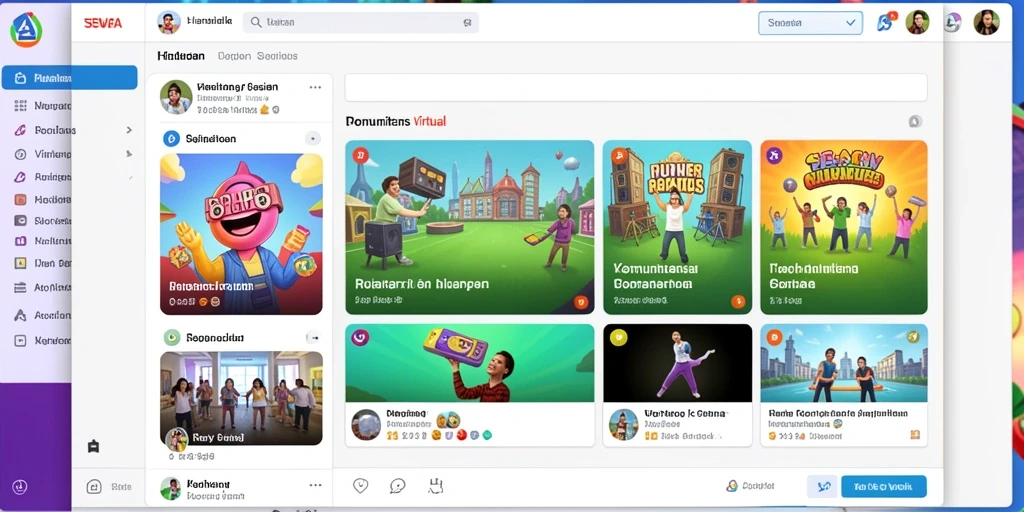Click the blue button at bottom right
This screenshot has height=512, width=1024.
tap(884, 487)
